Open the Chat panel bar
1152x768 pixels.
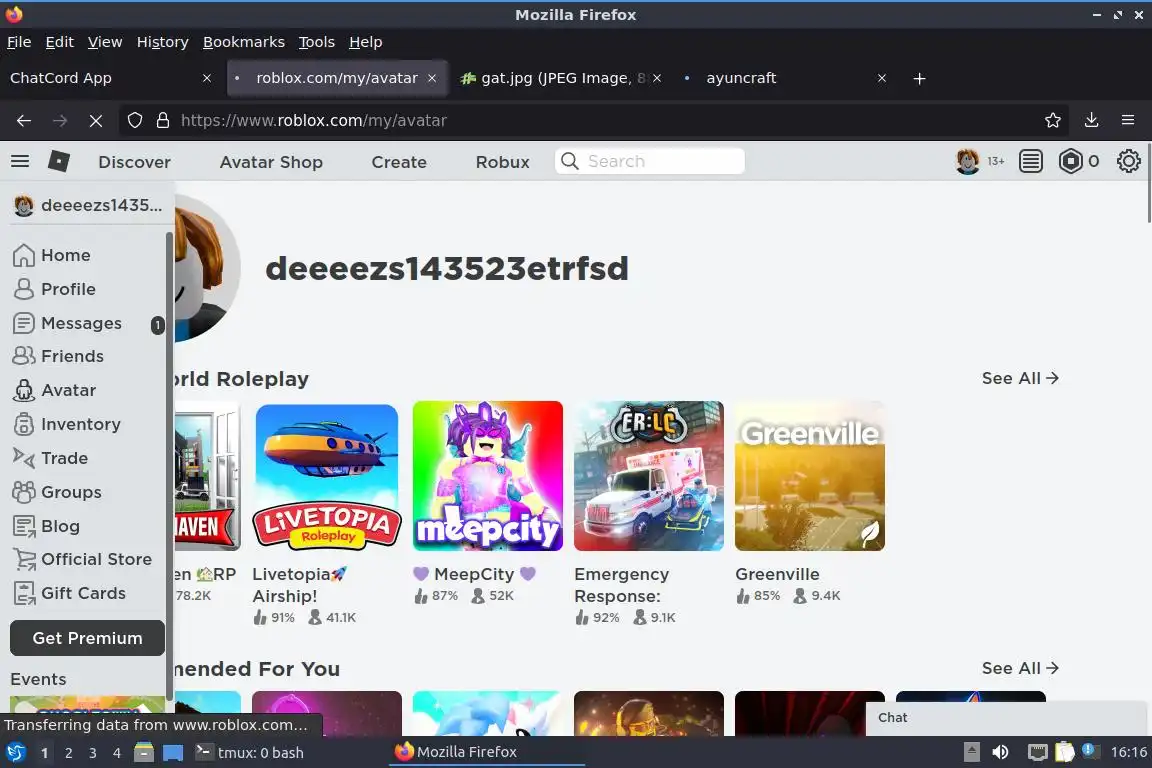point(1007,718)
